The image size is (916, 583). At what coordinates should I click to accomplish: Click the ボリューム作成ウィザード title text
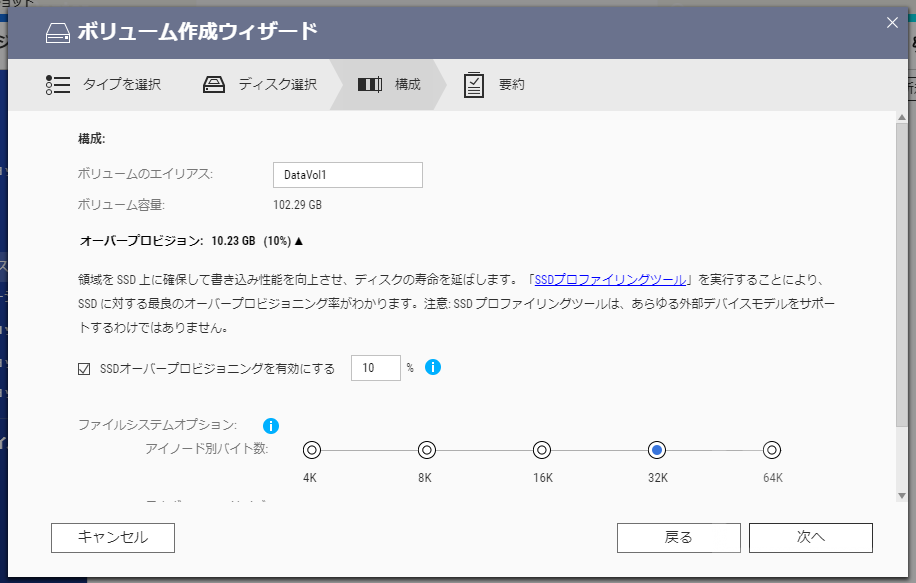197,32
